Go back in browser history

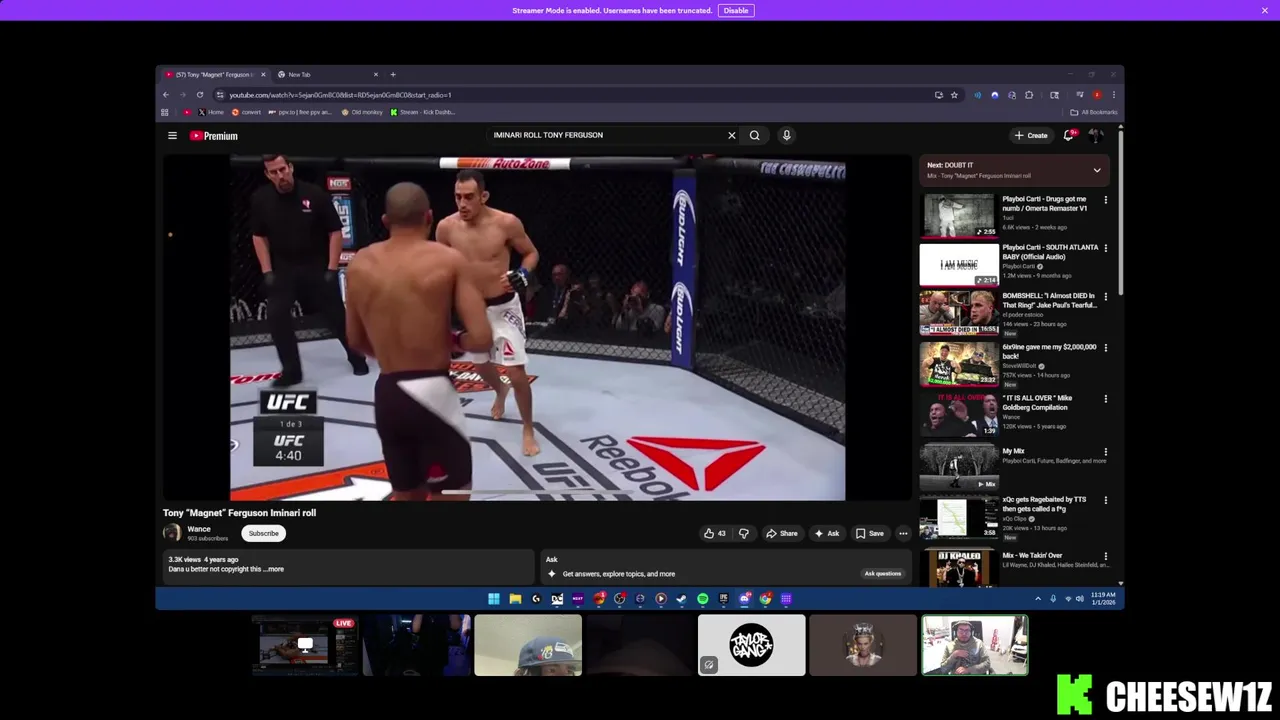(166, 95)
